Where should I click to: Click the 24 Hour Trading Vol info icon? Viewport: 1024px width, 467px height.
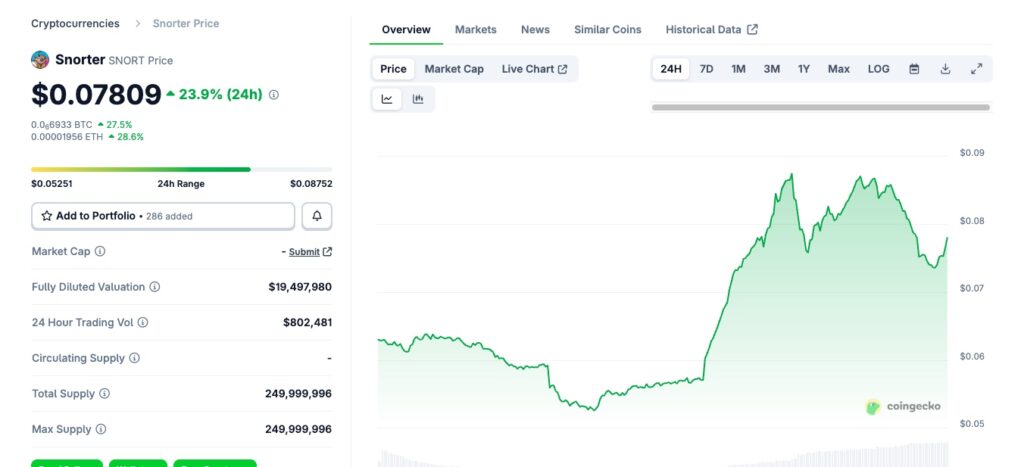pos(143,323)
